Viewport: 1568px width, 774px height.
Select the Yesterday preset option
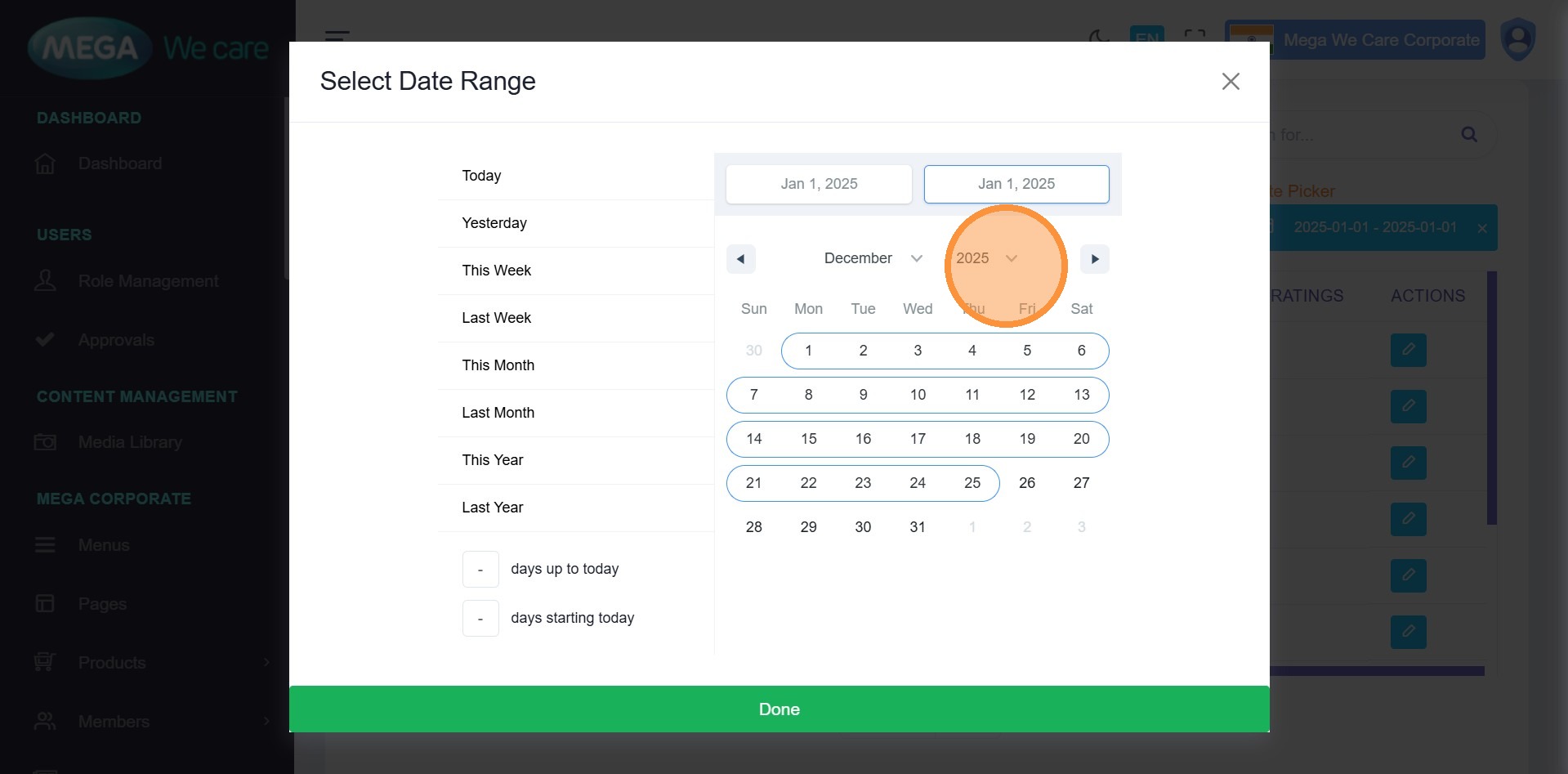494,223
